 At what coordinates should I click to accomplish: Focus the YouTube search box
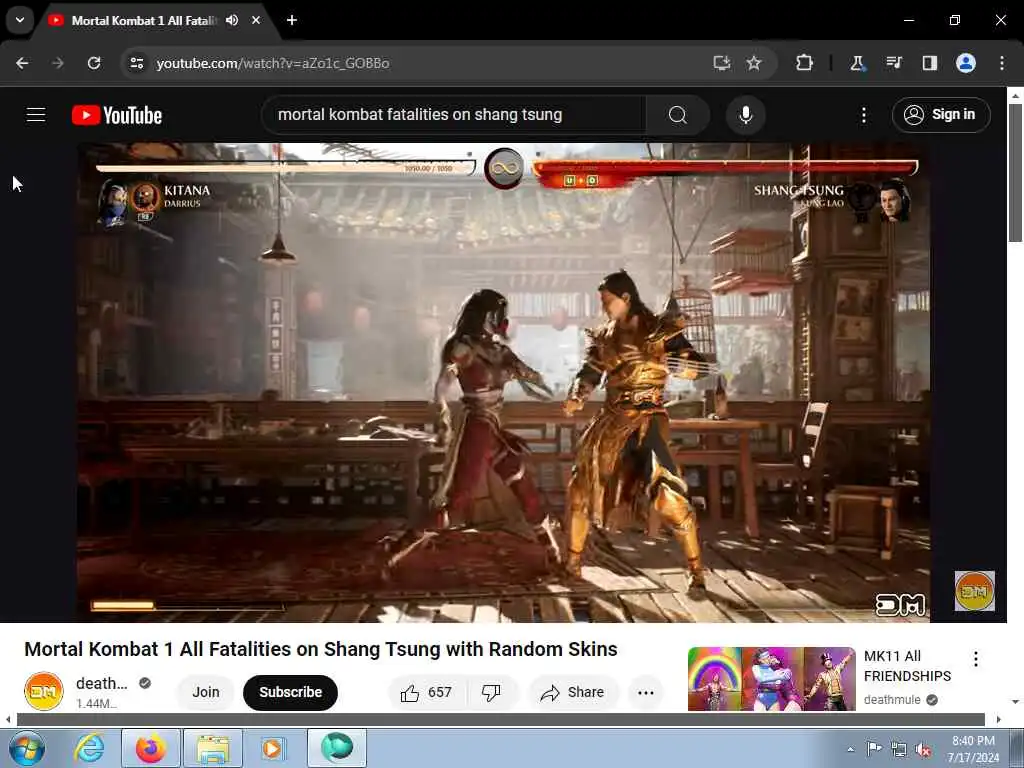point(453,115)
